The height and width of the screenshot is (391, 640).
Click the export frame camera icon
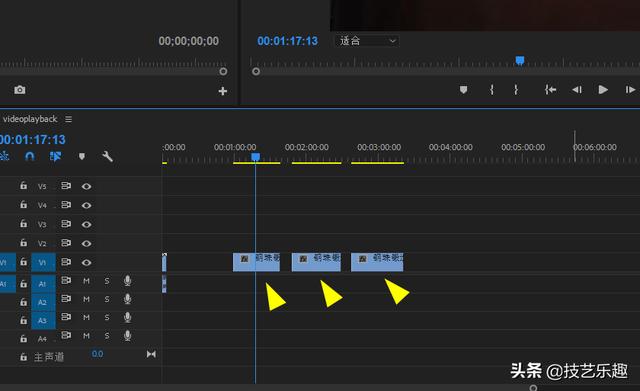coord(20,90)
